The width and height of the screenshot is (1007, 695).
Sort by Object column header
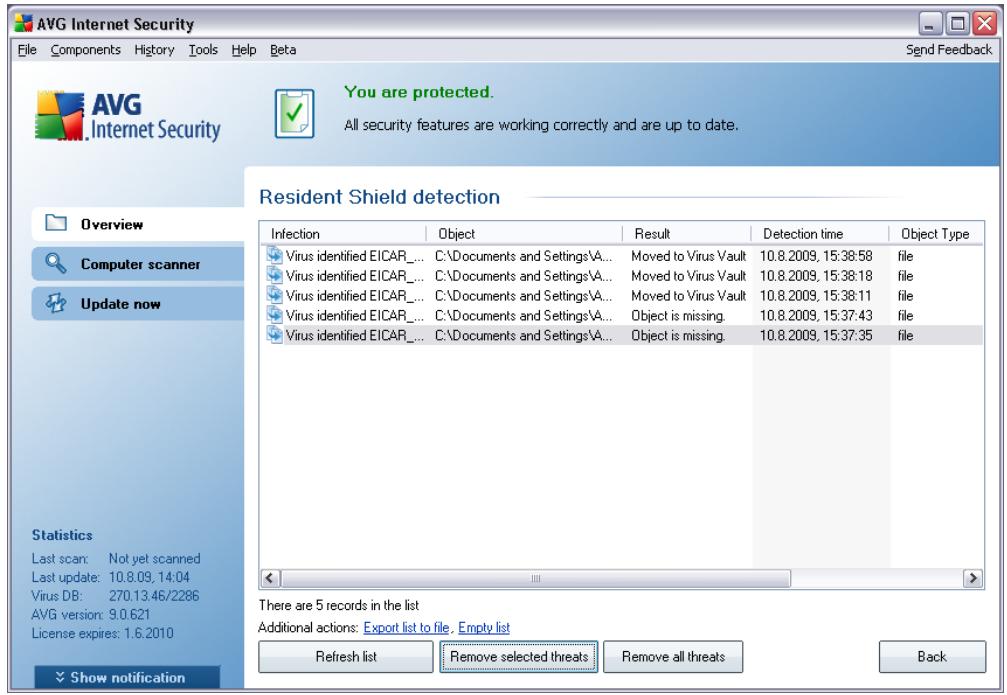(524, 234)
